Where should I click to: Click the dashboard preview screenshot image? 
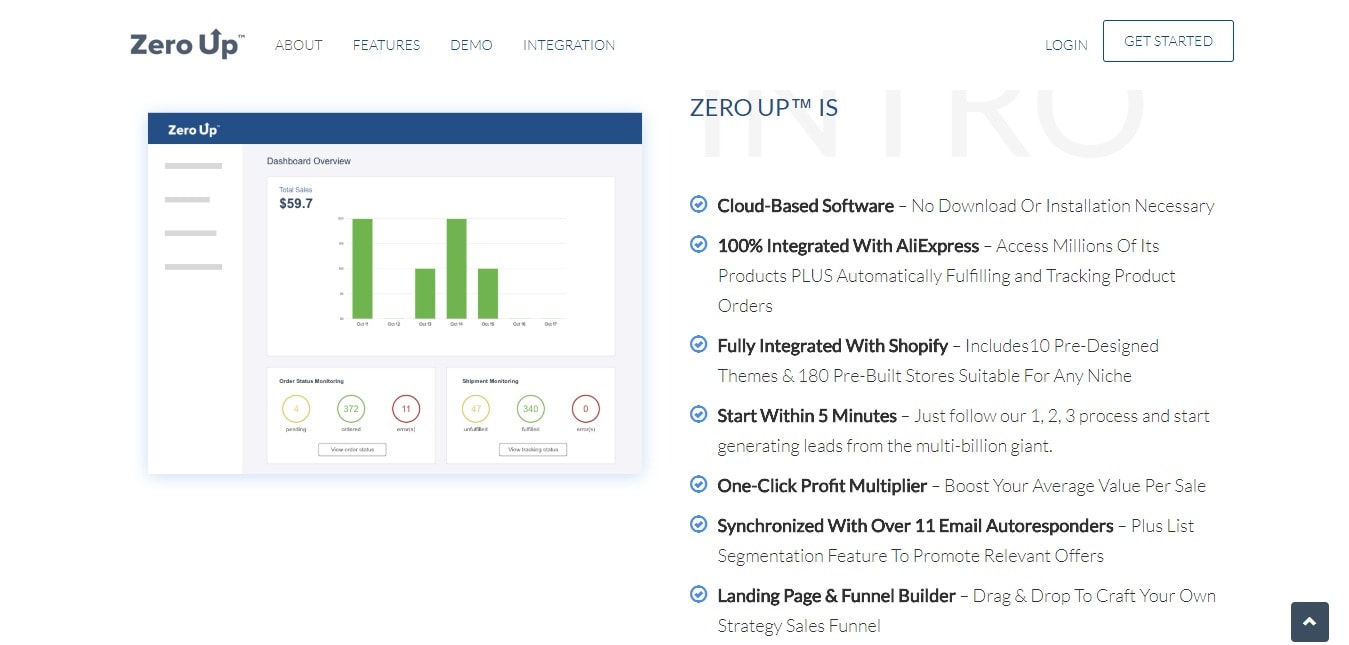(395, 293)
